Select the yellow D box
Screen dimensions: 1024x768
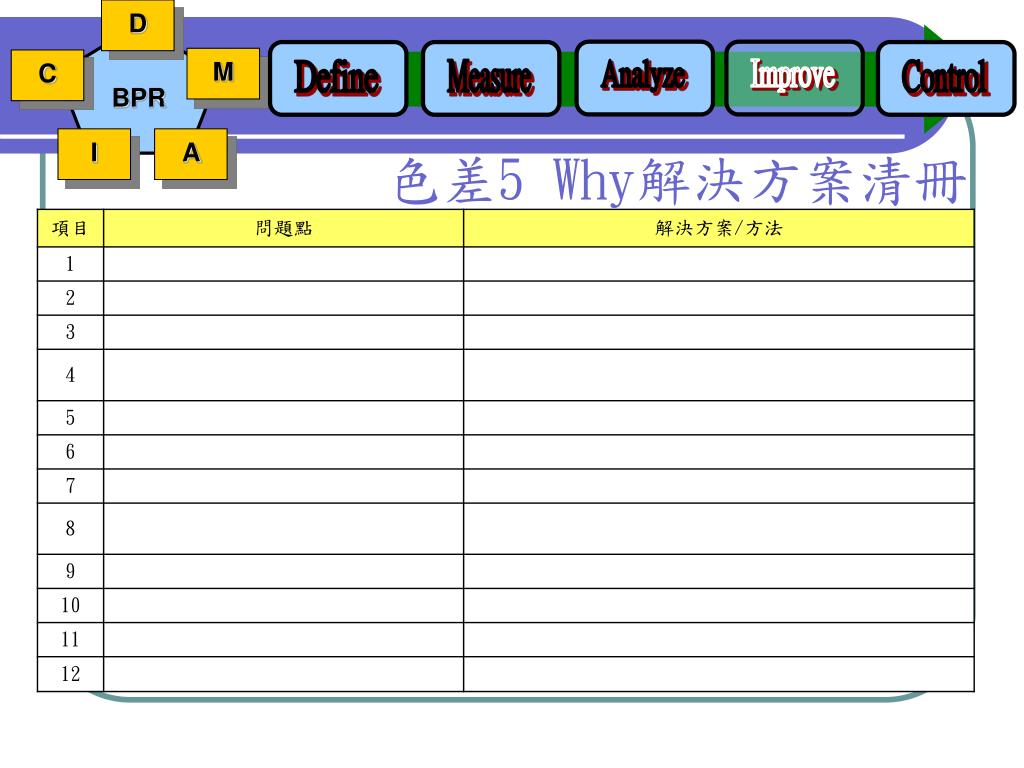tap(138, 25)
